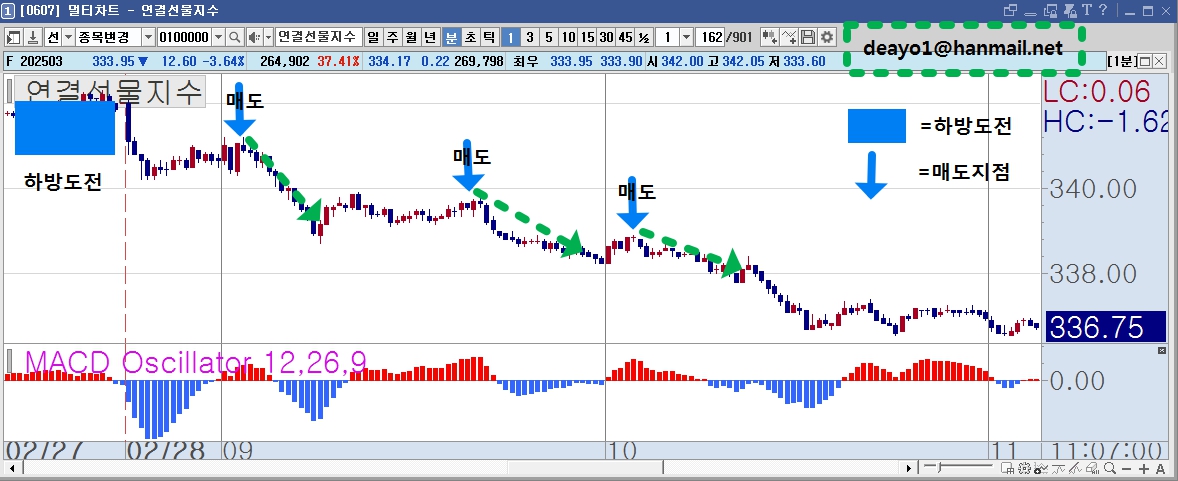This screenshot has width=1178, height=481.
Task: Click the screen lock icon in title bar
Action: [1050, 11]
